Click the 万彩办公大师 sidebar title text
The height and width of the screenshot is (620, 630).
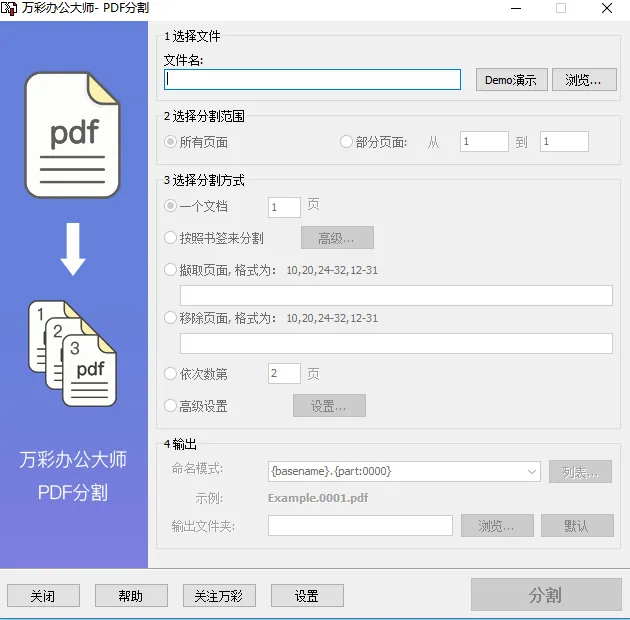pos(73,459)
